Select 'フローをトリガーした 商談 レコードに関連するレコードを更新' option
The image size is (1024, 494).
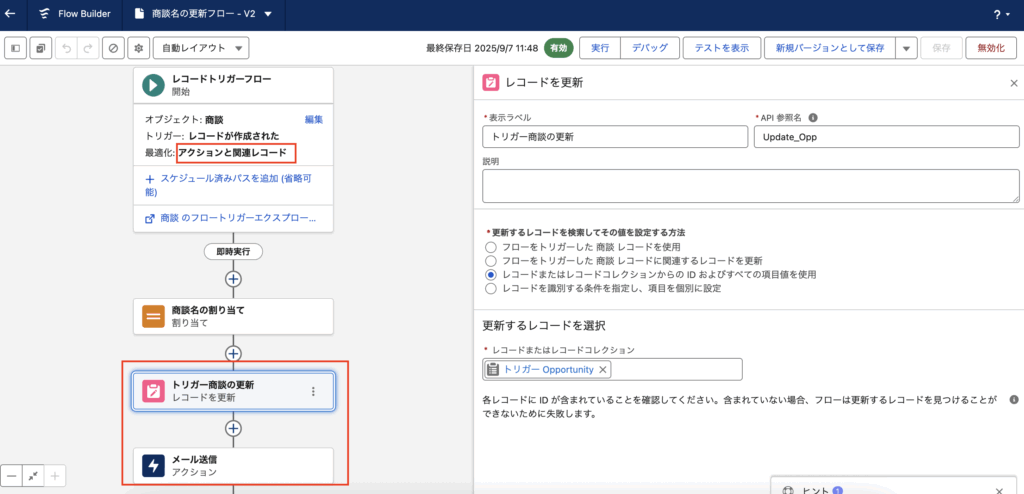[490, 260]
